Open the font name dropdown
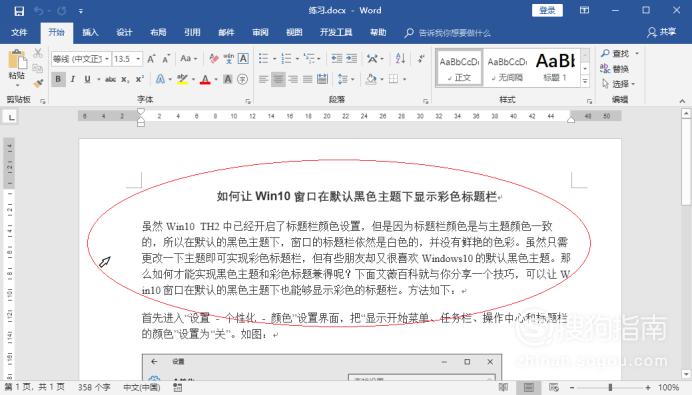Screen dimensions: 692x395 107,59
